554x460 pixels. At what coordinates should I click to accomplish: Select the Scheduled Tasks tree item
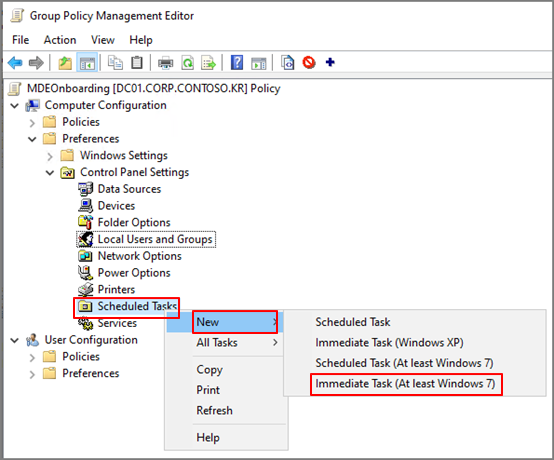pos(137,306)
